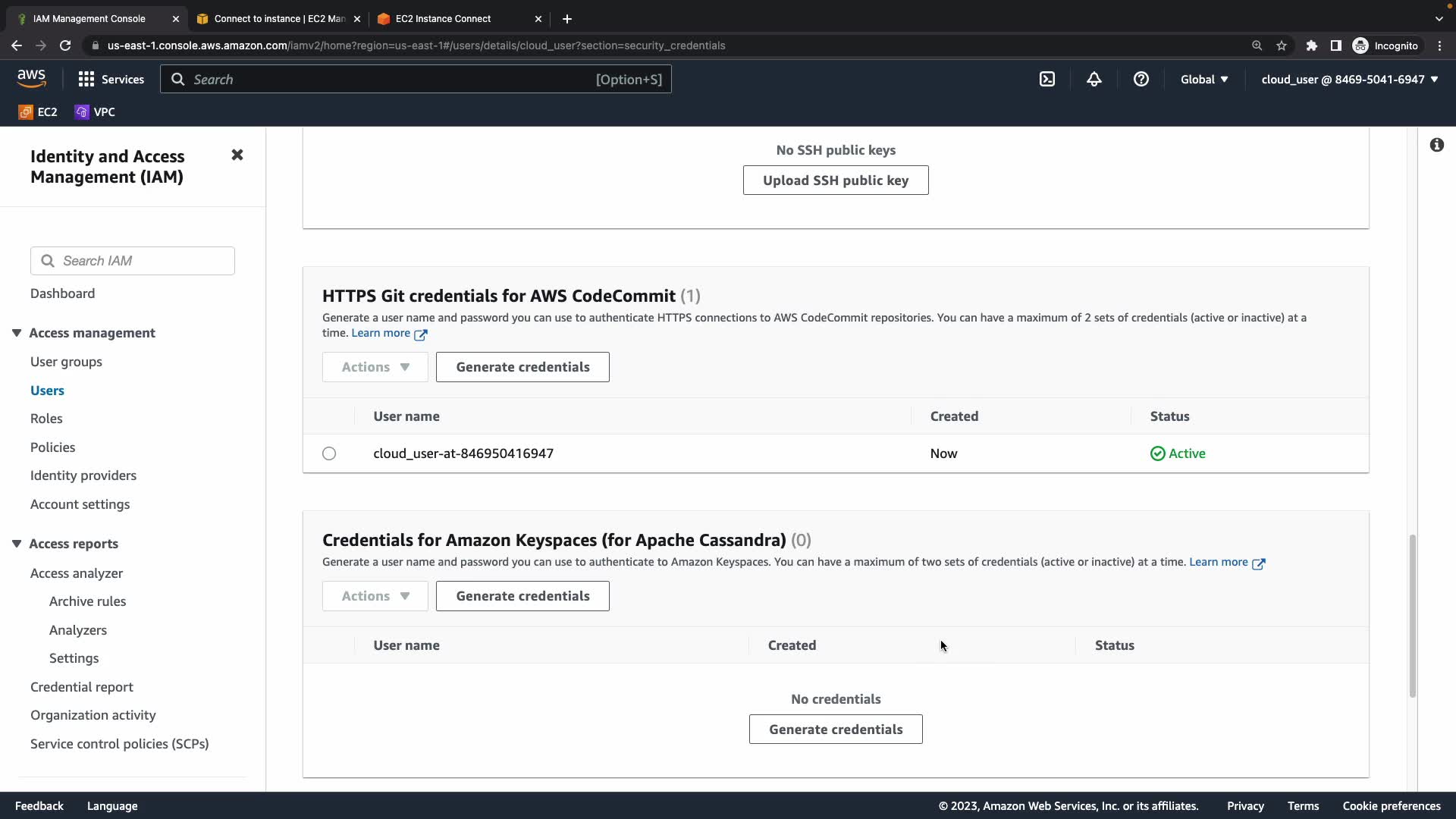1456x819 pixels.
Task: Open the notifications bell
Action: coord(1094,80)
